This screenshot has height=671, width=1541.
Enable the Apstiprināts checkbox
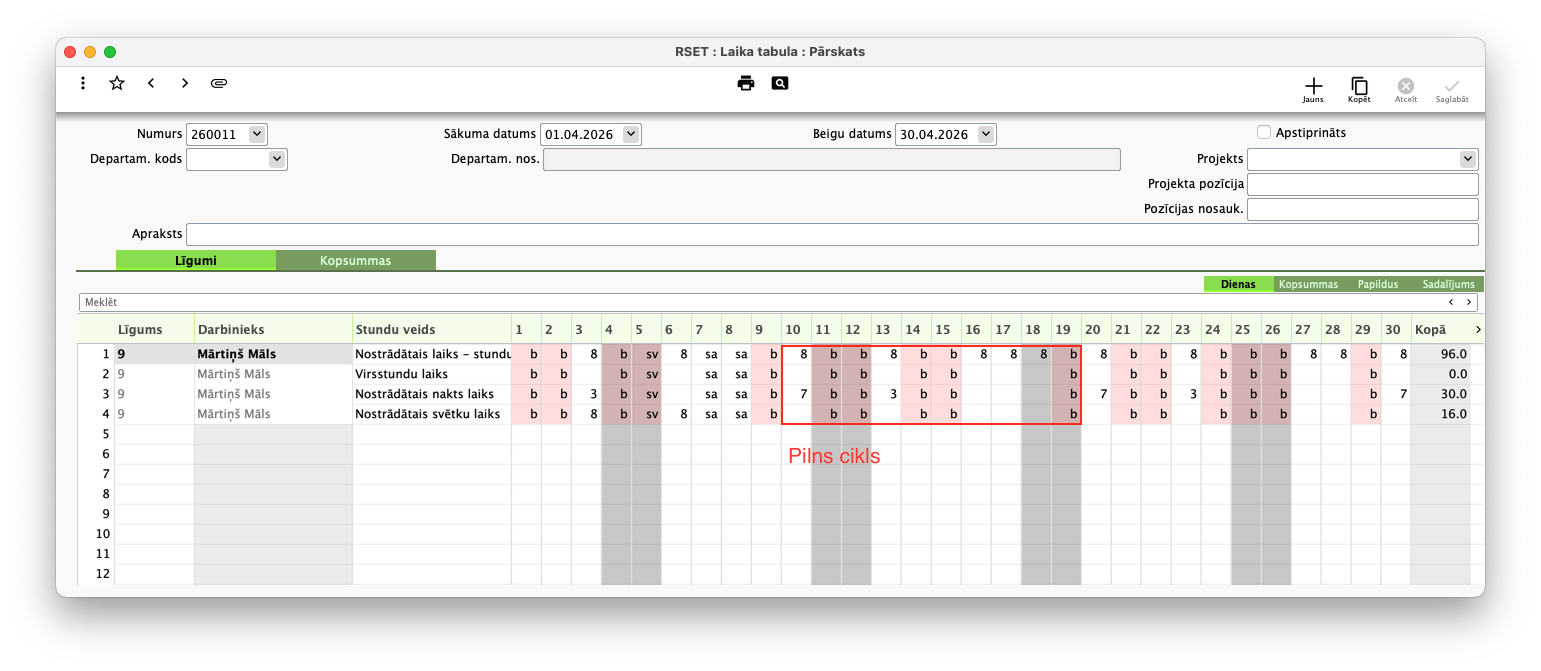click(1264, 132)
